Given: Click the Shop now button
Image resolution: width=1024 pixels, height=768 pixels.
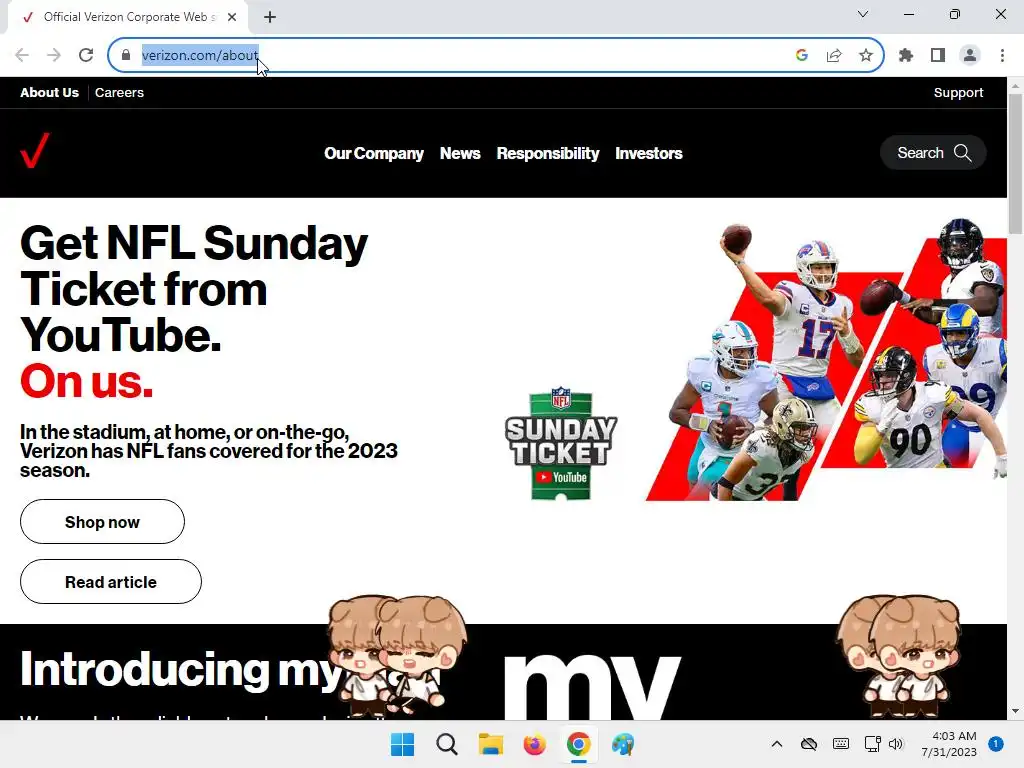Looking at the screenshot, I should 103,522.
